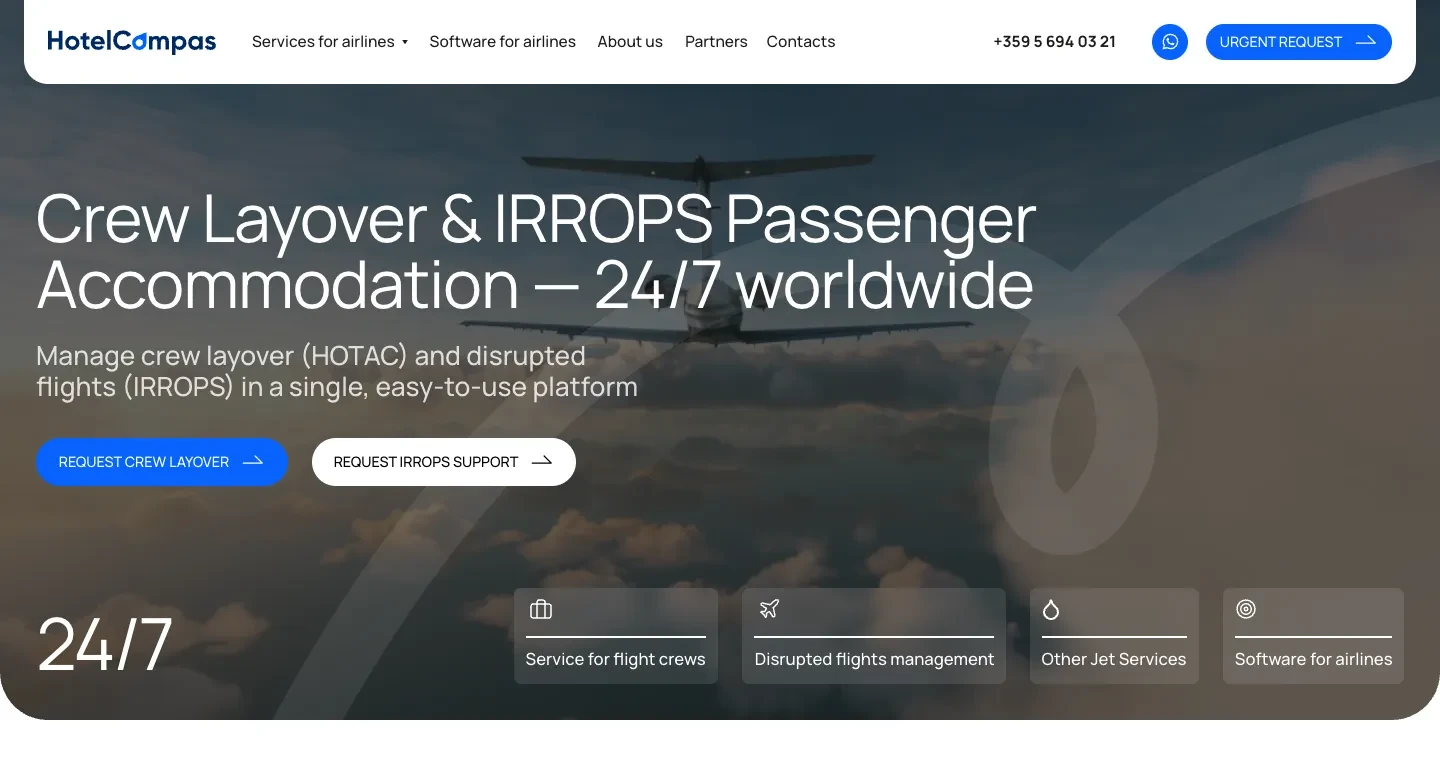Open Disrupted flights management card

[874, 636]
